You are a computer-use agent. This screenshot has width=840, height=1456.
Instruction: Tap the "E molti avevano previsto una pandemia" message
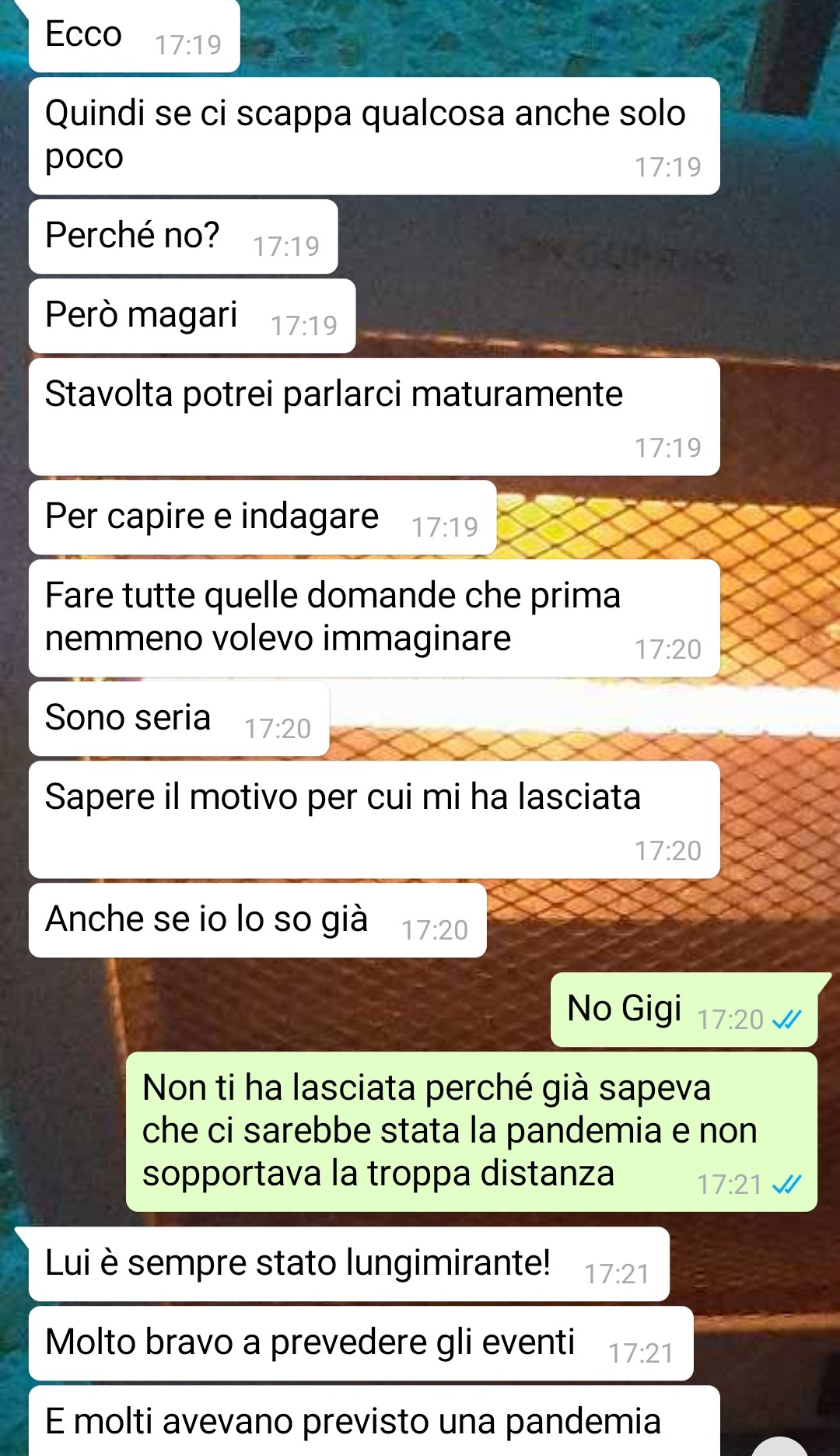click(374, 1421)
